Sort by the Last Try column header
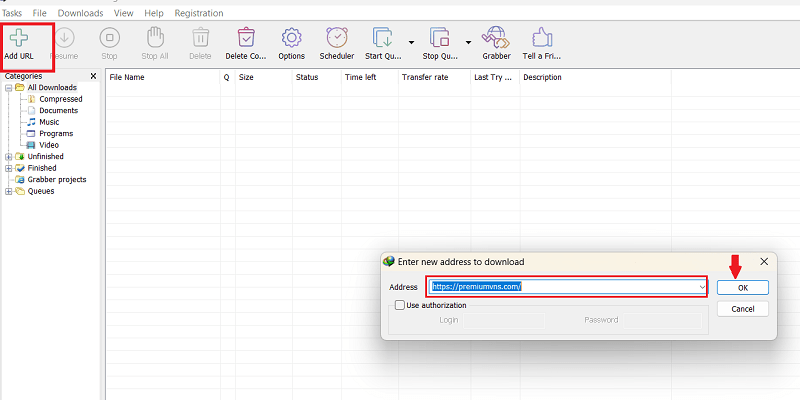 click(x=495, y=78)
